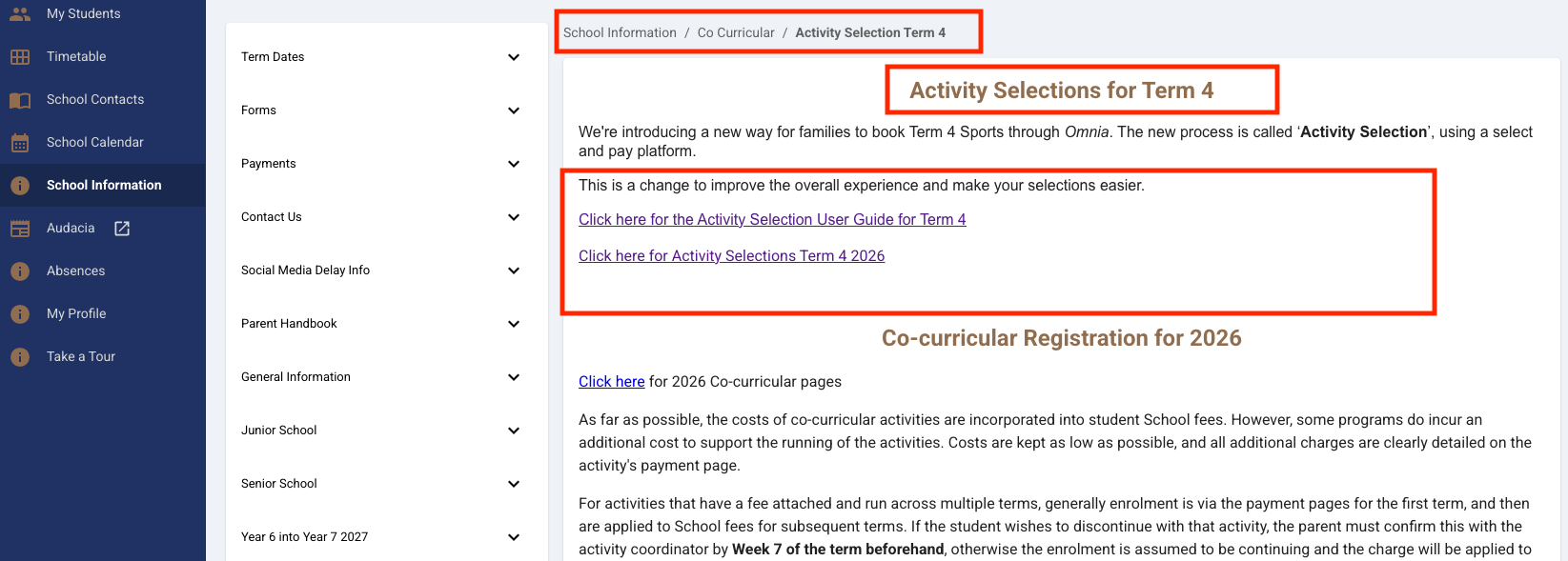Click the My Profile info icon
Screen dimensions: 1568x561
(x=20, y=313)
